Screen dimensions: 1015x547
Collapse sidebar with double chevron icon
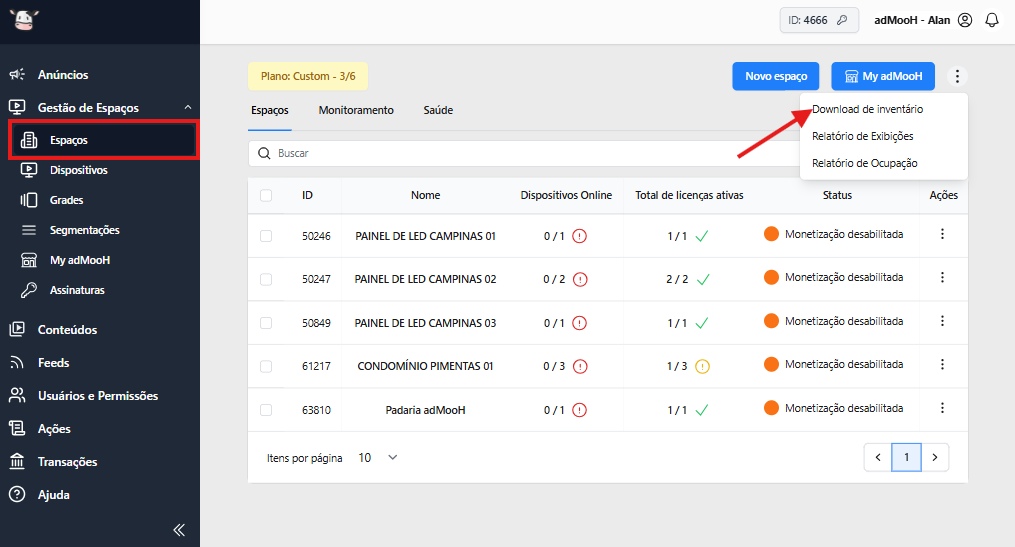[x=179, y=530]
